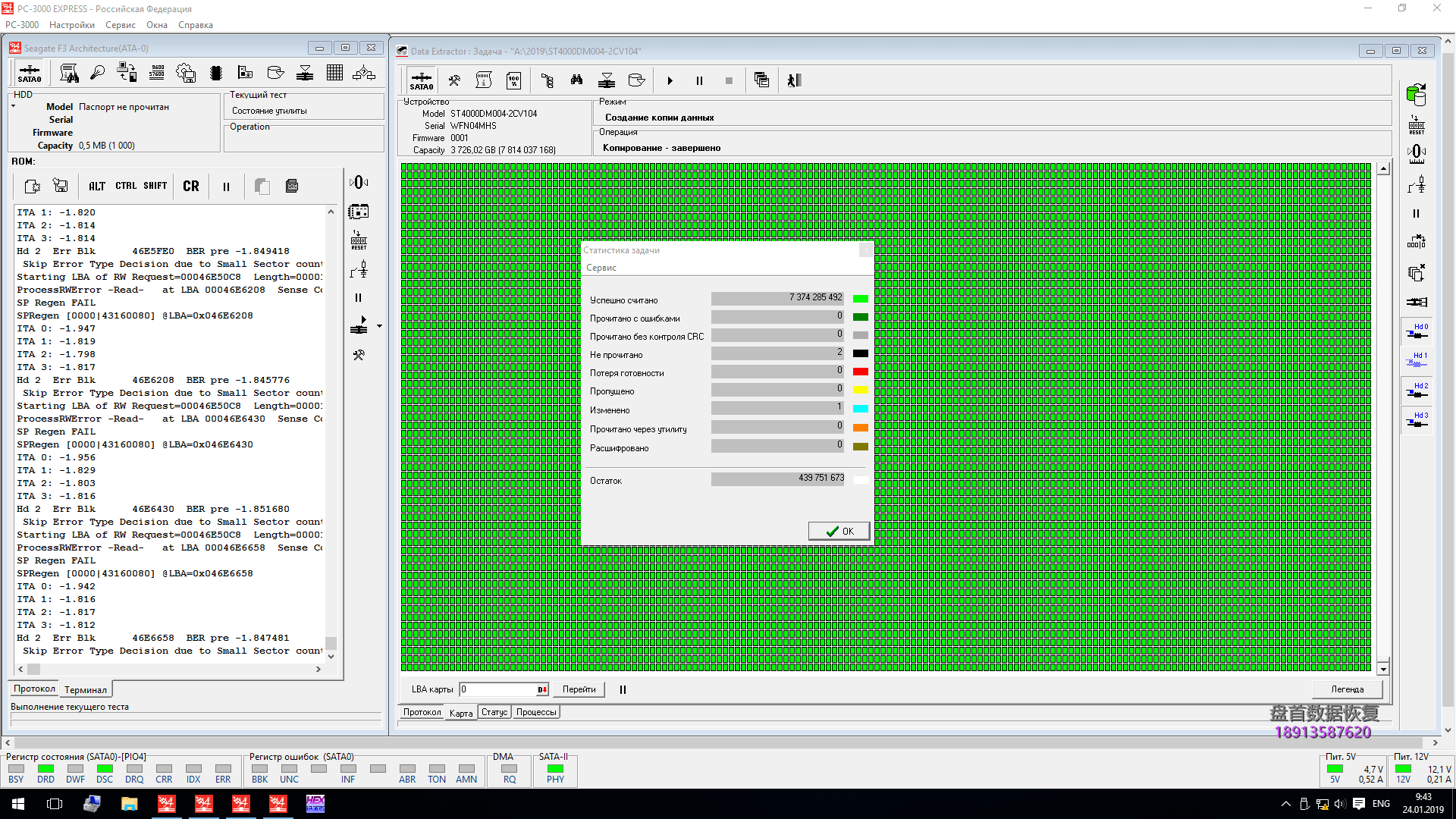Screen dimensions: 1456x819
Task: Start the task with the play button
Action: coord(670,80)
